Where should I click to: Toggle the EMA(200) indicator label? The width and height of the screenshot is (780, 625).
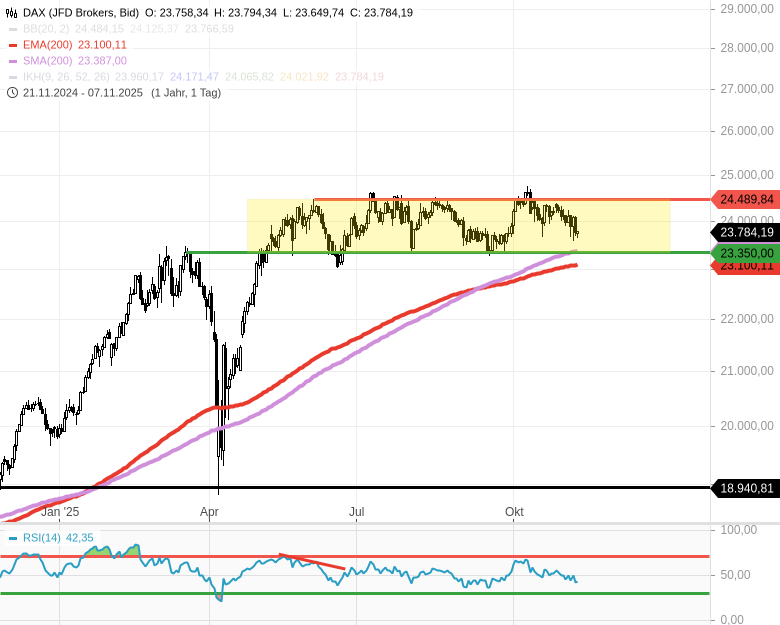pos(48,45)
